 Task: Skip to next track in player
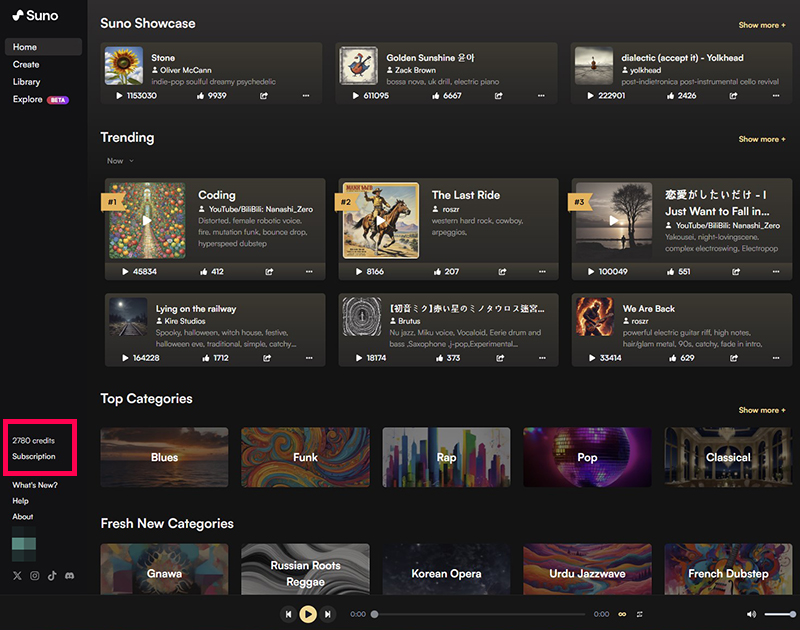point(328,614)
